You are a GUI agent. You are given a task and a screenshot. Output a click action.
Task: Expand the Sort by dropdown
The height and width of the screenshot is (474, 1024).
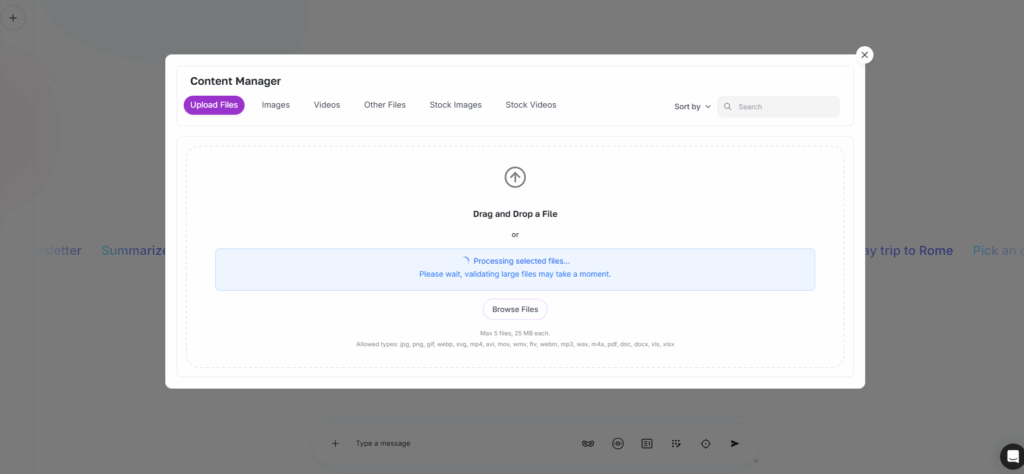click(692, 106)
